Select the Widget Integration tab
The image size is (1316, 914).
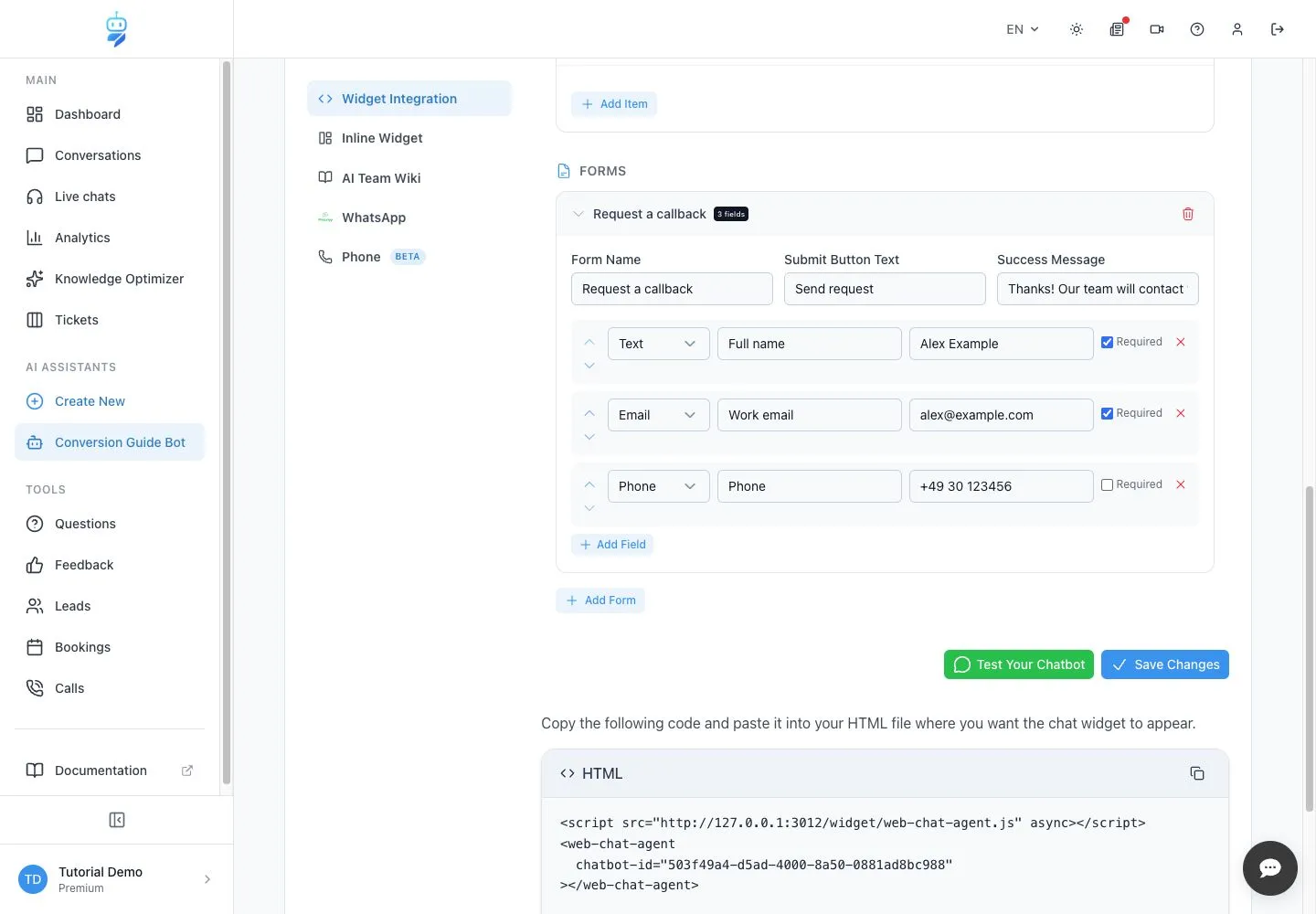(409, 99)
